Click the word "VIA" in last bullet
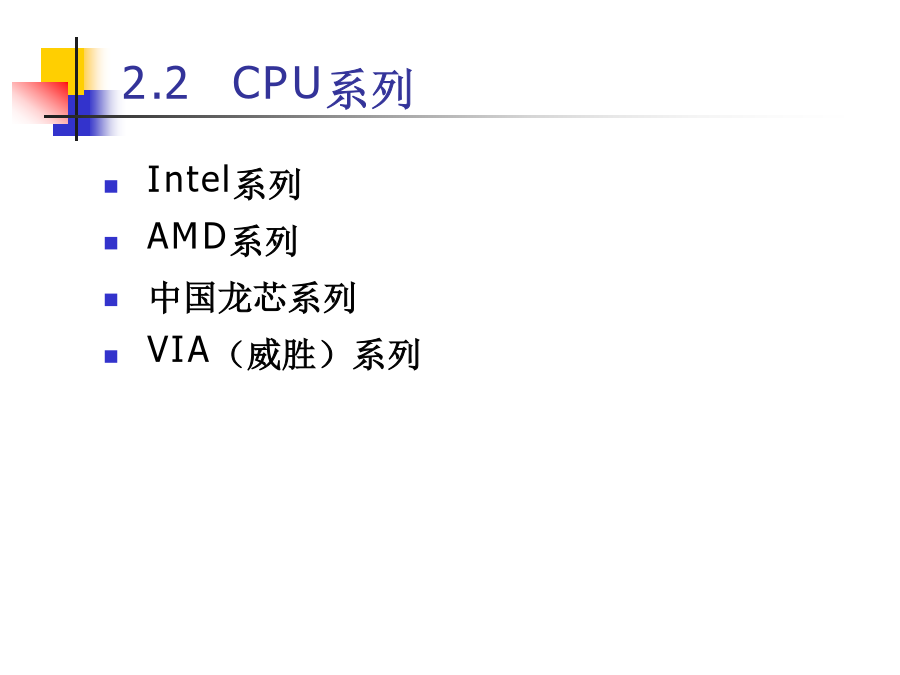Image resolution: width=900 pixels, height=675 pixels. coord(178,350)
